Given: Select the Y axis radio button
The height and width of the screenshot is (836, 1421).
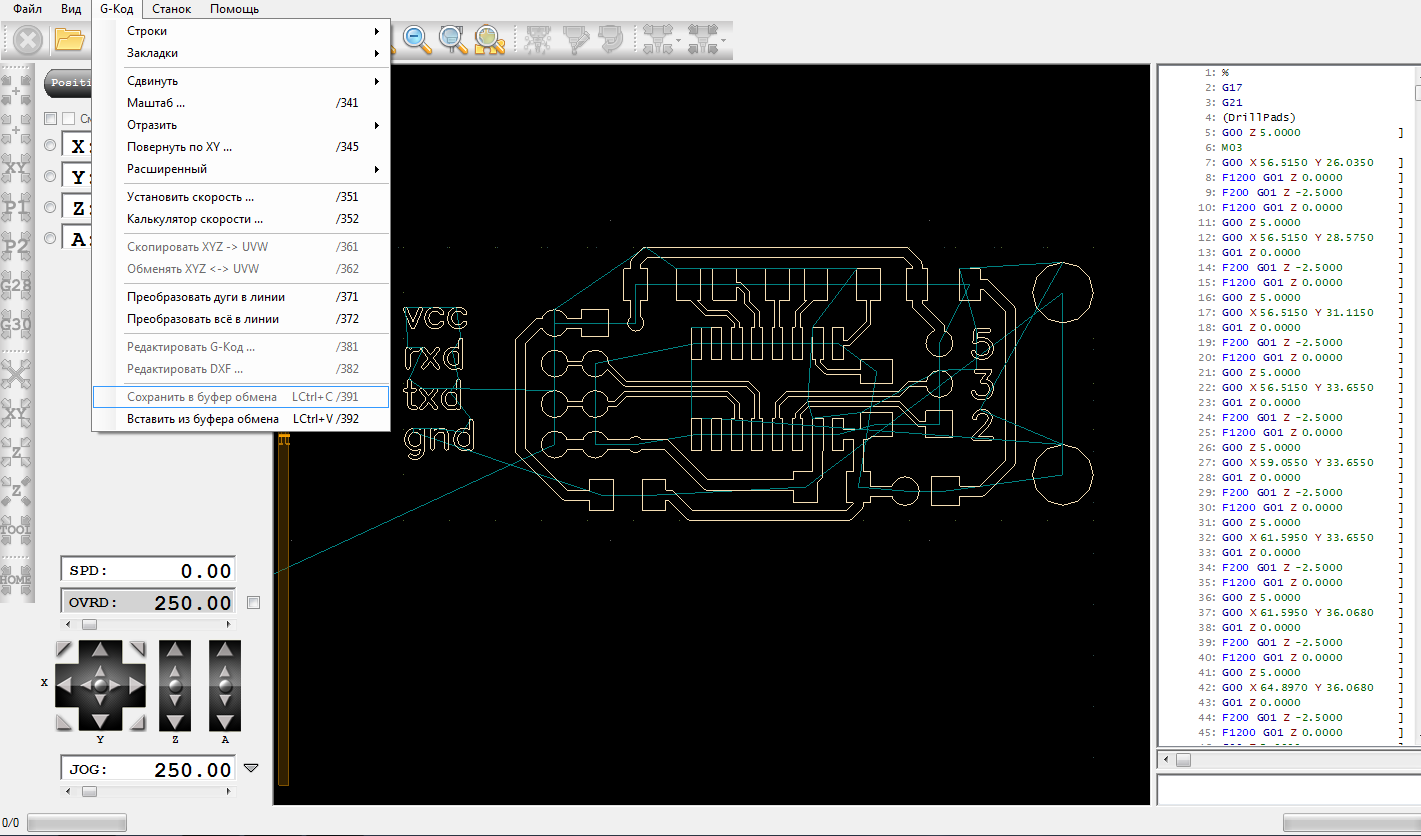Looking at the screenshot, I should click(50, 176).
